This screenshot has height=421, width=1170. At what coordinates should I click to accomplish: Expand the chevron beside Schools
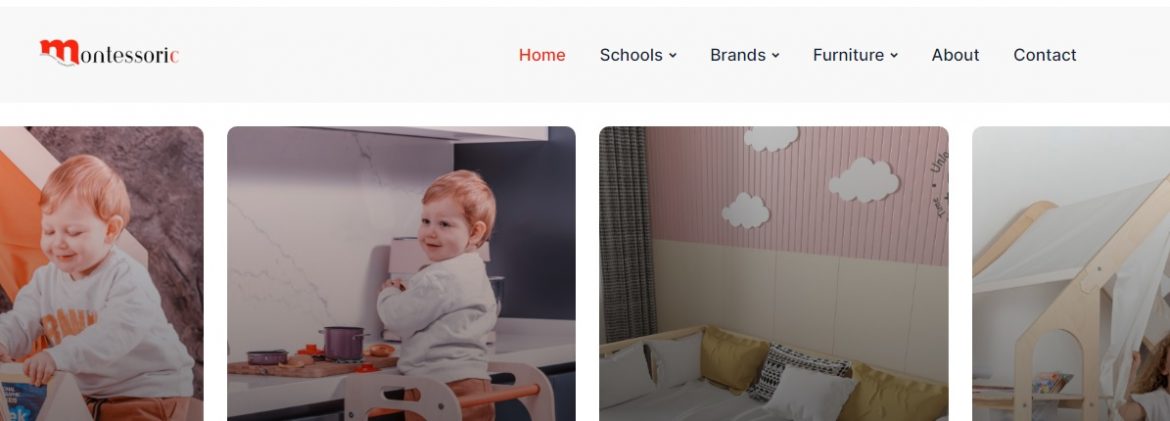tap(672, 55)
